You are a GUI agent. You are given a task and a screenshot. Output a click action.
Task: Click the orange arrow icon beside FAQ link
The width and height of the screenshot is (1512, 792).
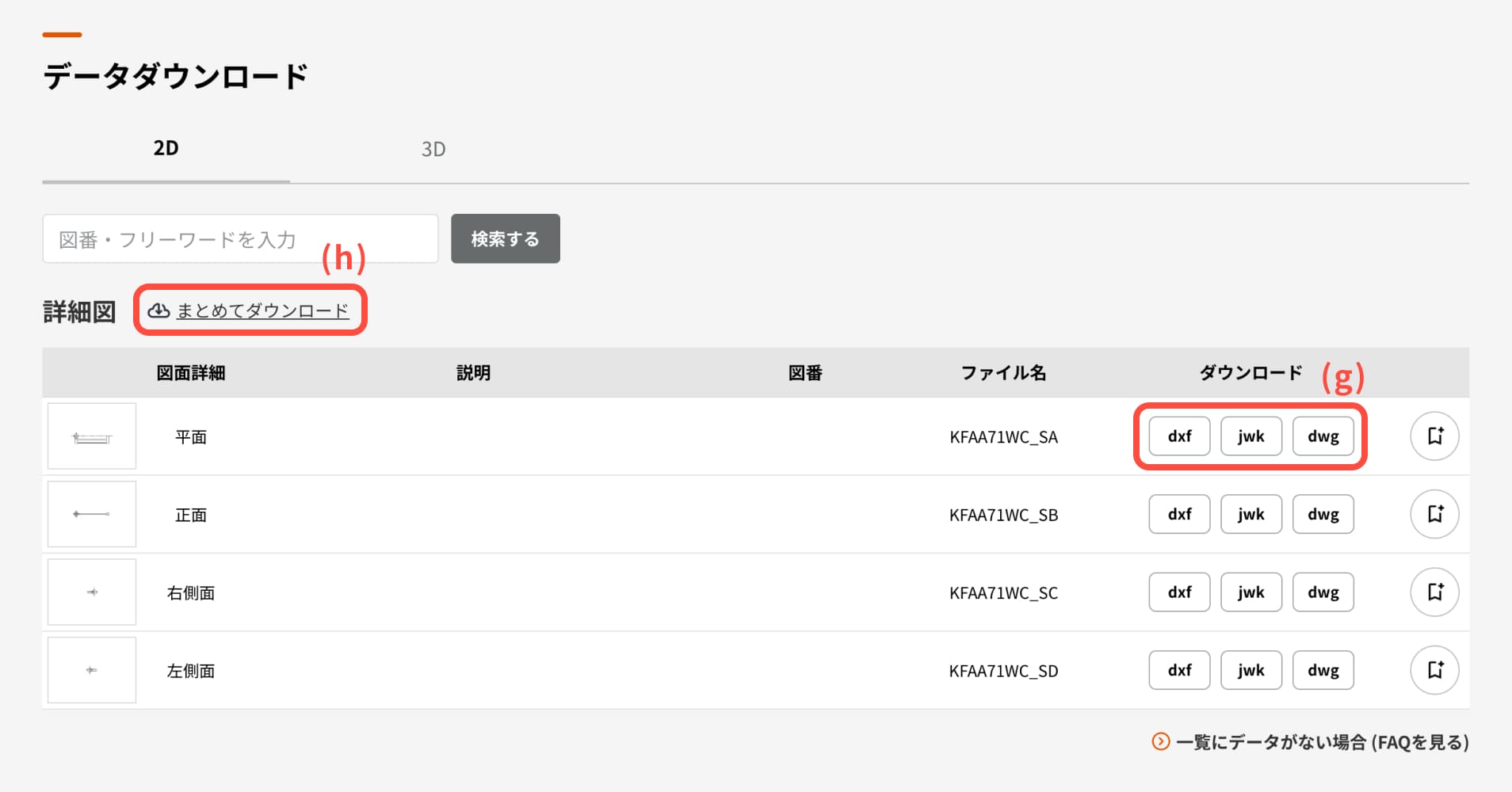pos(1160,742)
